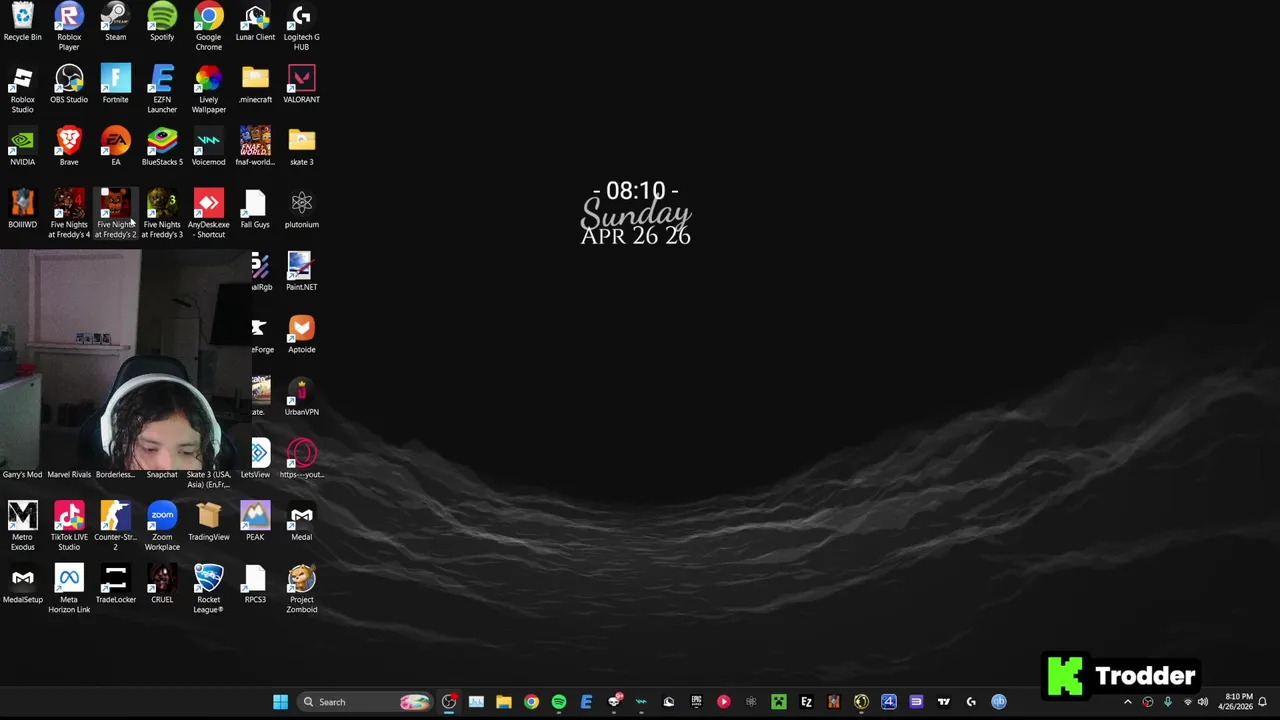Open Spotify from the taskbar
This screenshot has height=720, width=1280.
pyautogui.click(x=559, y=702)
